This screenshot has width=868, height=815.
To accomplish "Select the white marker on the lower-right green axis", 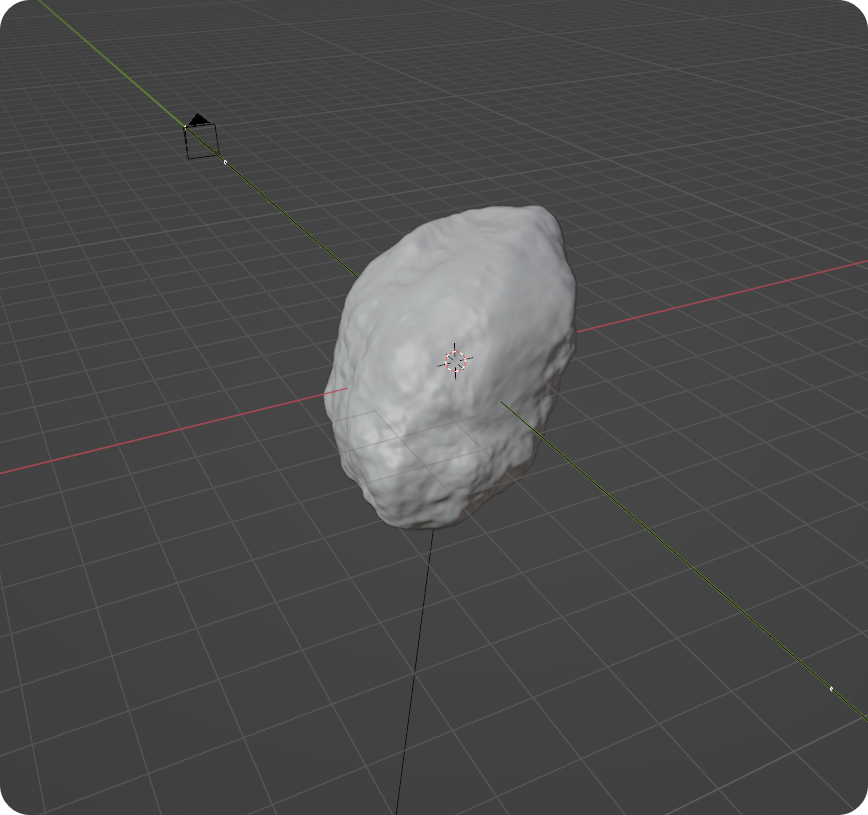I will pos(831,689).
